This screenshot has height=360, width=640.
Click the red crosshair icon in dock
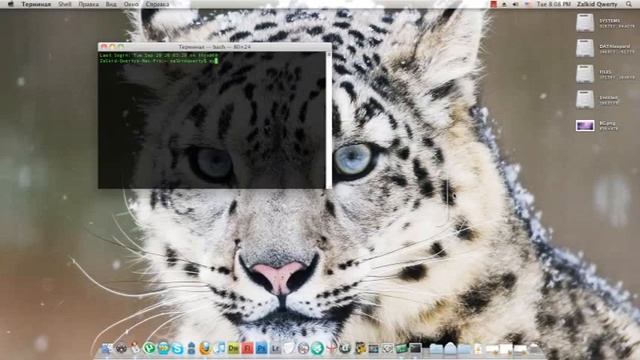point(332,348)
